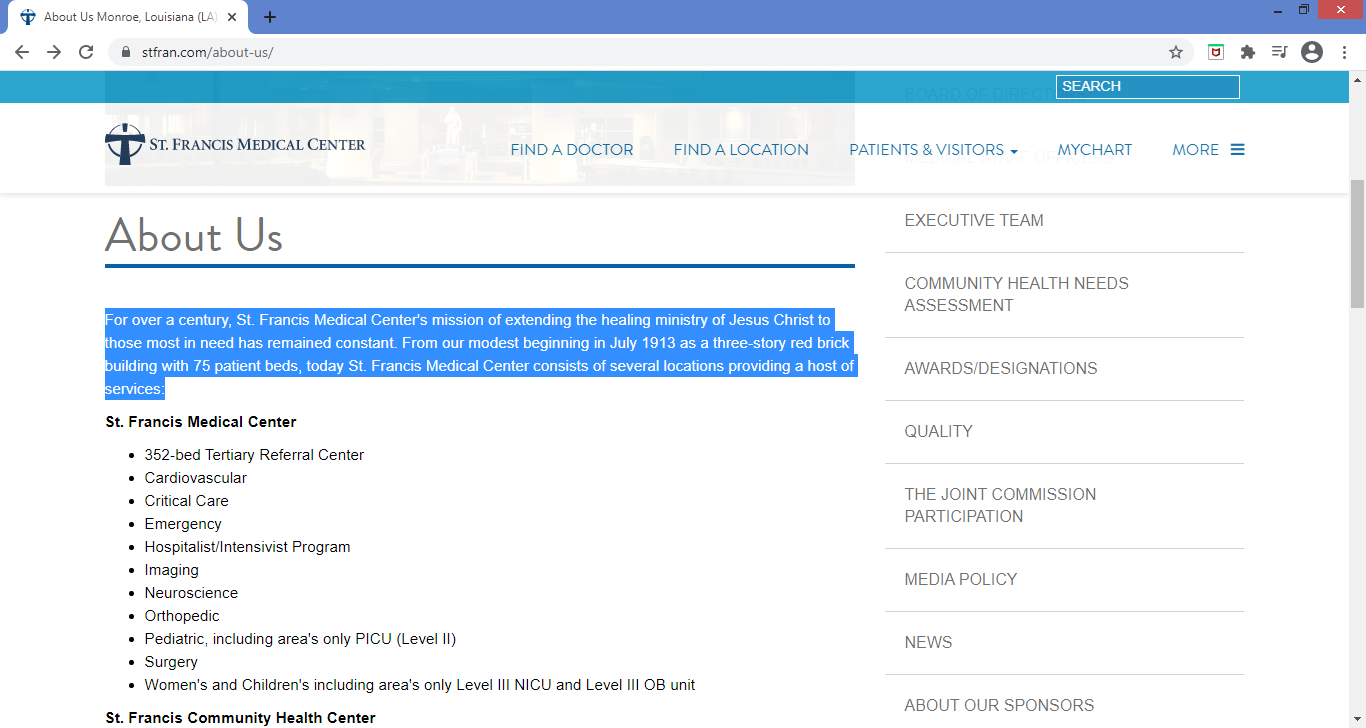Open a new browser tab
Viewport: 1366px width, 728px height.
pos(270,17)
